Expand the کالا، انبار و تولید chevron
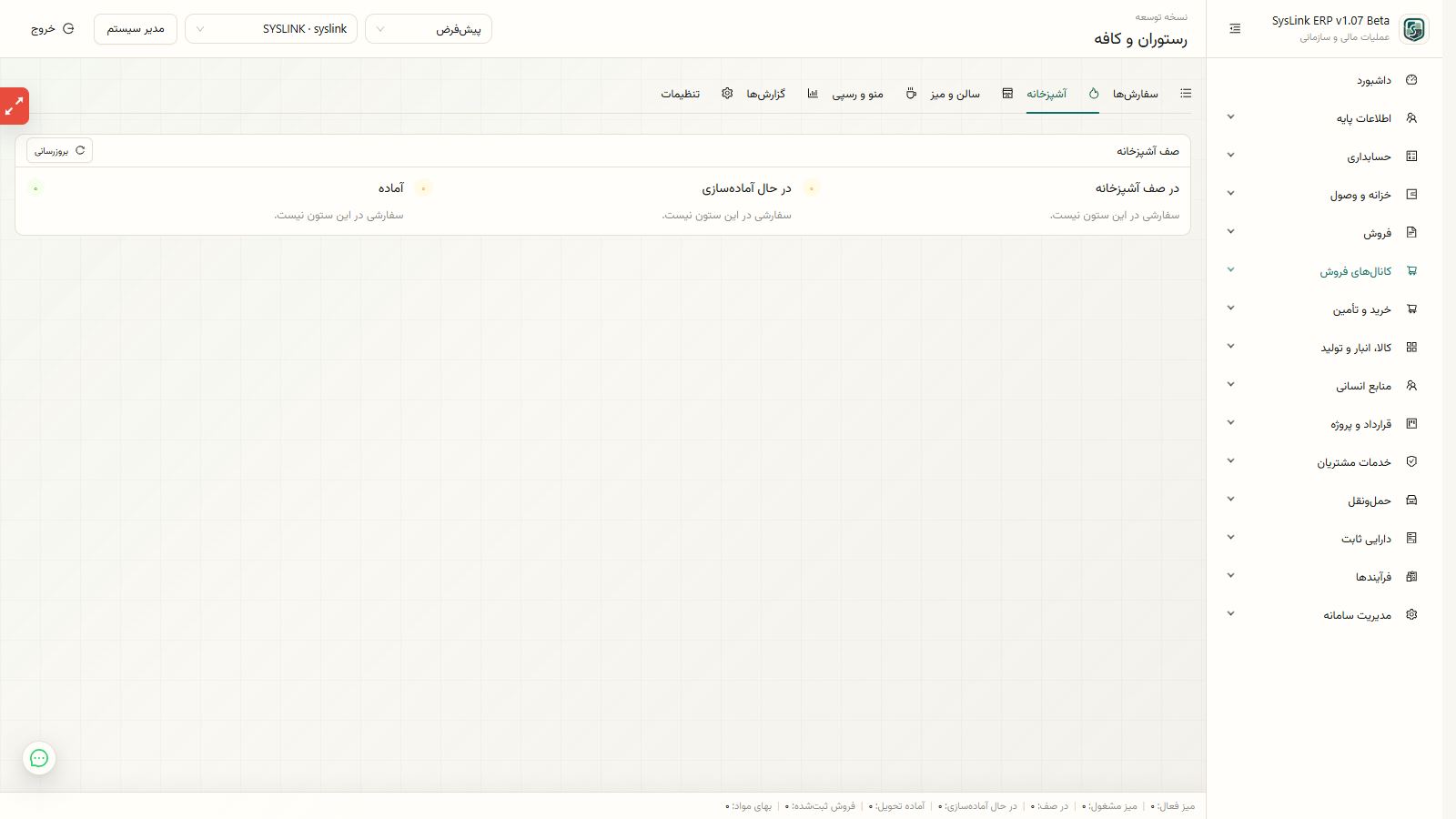1456x819 pixels. 1230,347
